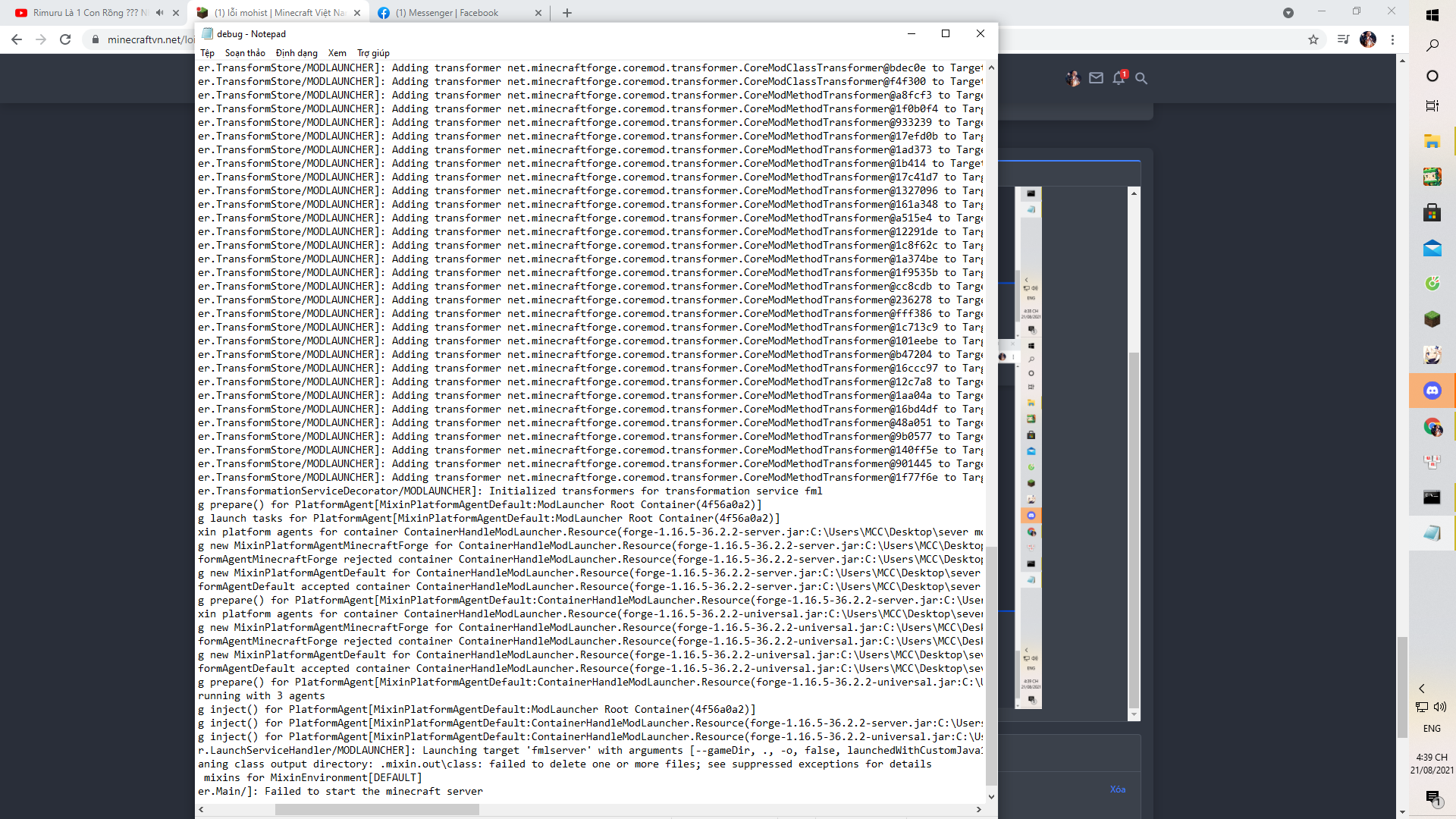1456x819 pixels.
Task: Expand hidden system tray icons chevron
Action: (1422, 689)
